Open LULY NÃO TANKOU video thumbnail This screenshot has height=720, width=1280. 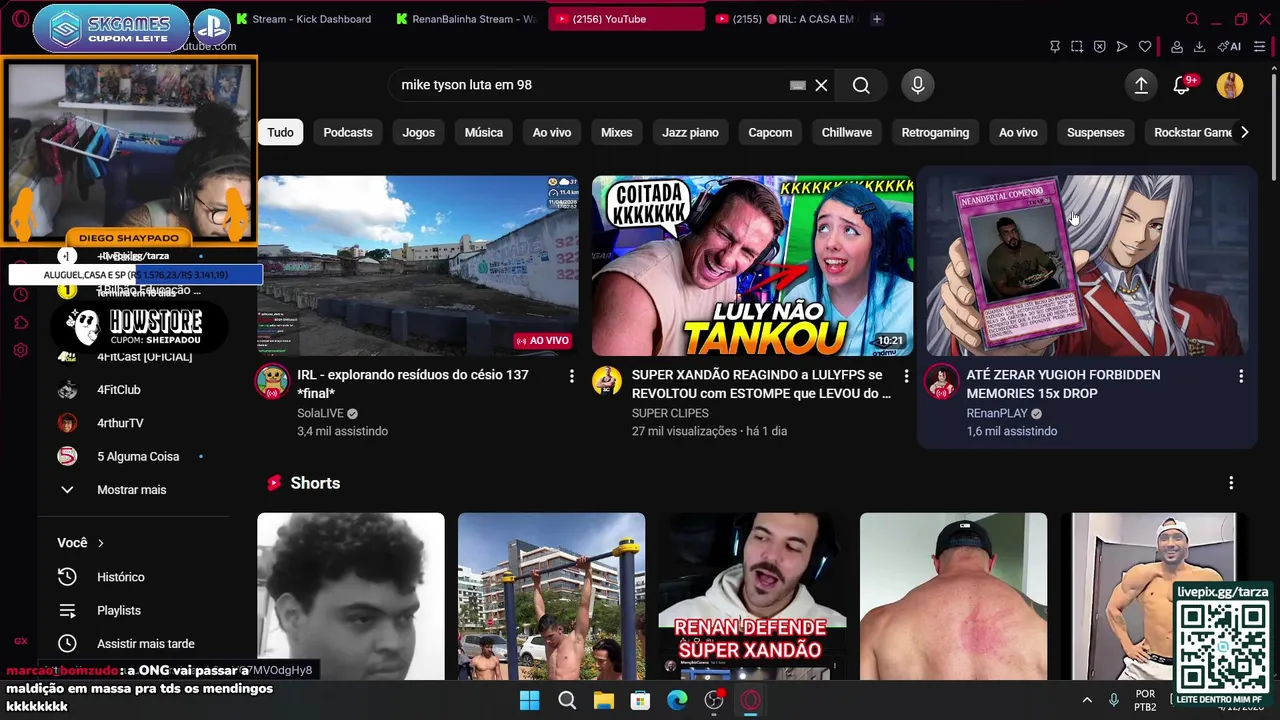click(752, 266)
